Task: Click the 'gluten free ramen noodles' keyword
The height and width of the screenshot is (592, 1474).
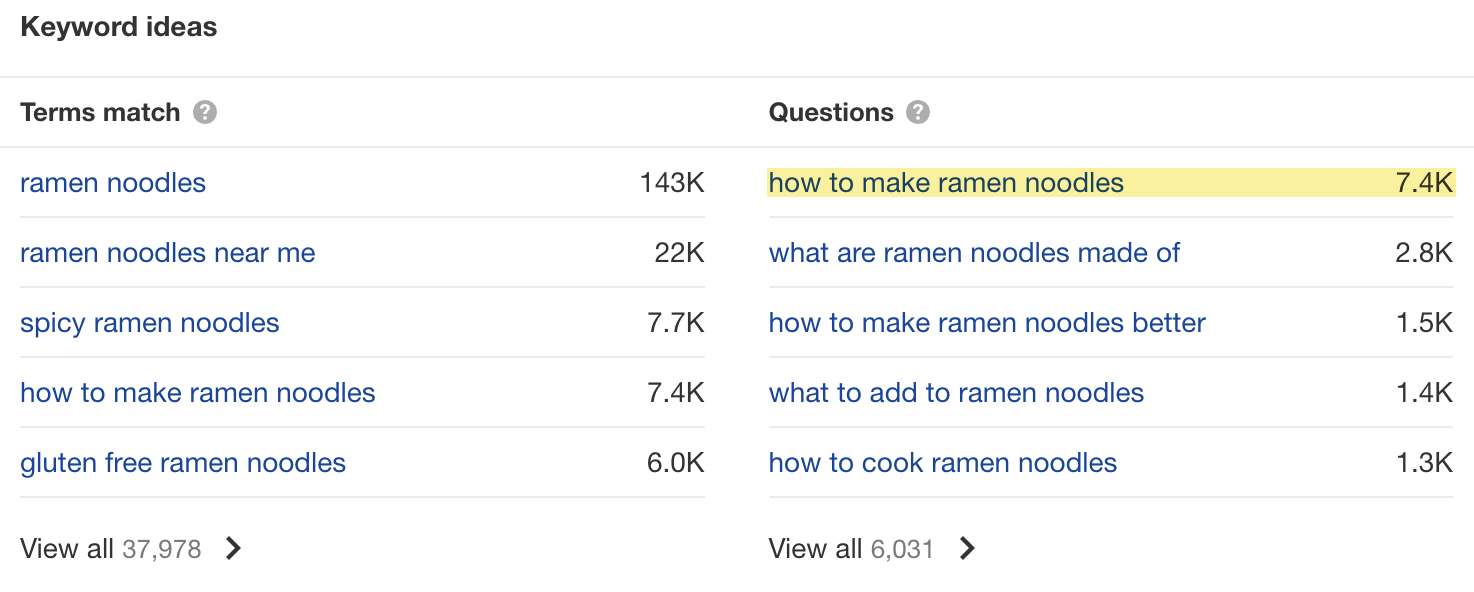Action: tap(183, 463)
